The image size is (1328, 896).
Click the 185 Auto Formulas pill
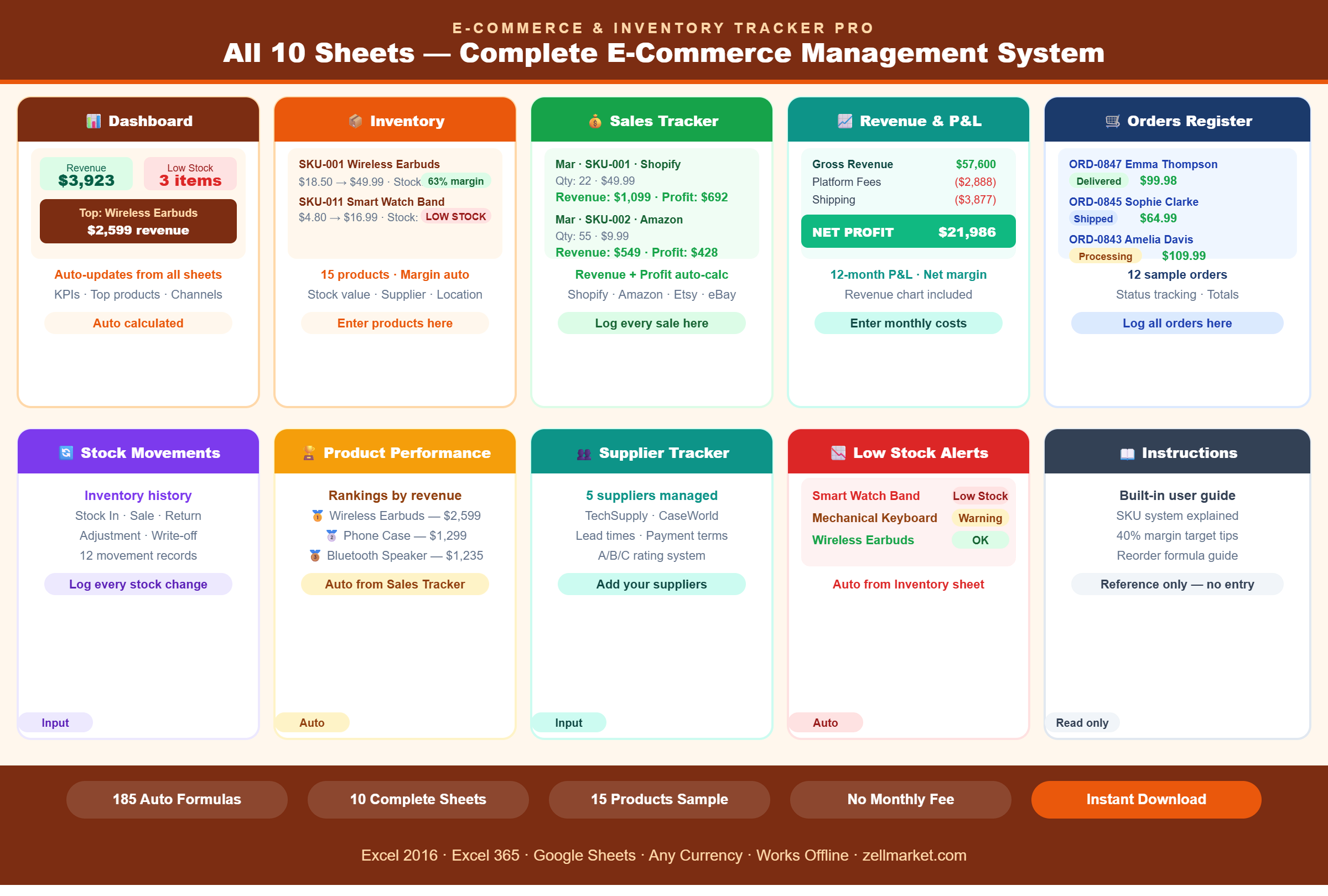177,799
